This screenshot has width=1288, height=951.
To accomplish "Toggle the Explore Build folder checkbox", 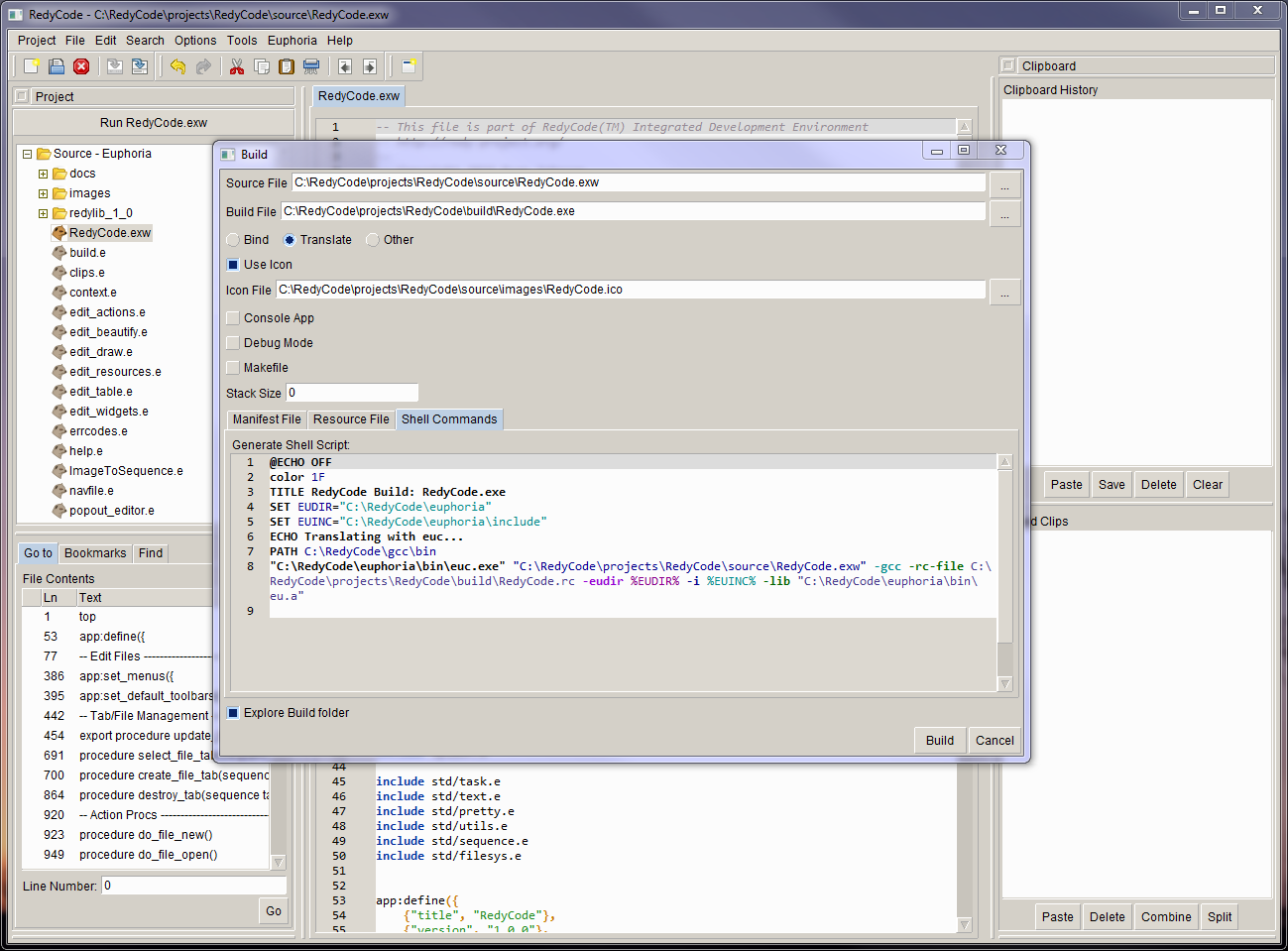I will pos(233,713).
